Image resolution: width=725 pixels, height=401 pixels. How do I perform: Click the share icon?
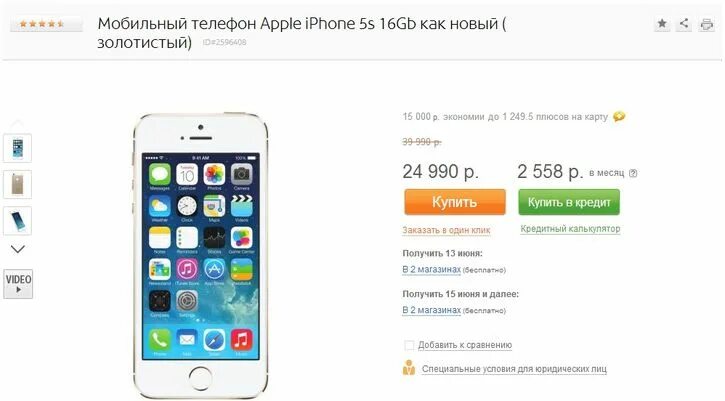tap(684, 24)
